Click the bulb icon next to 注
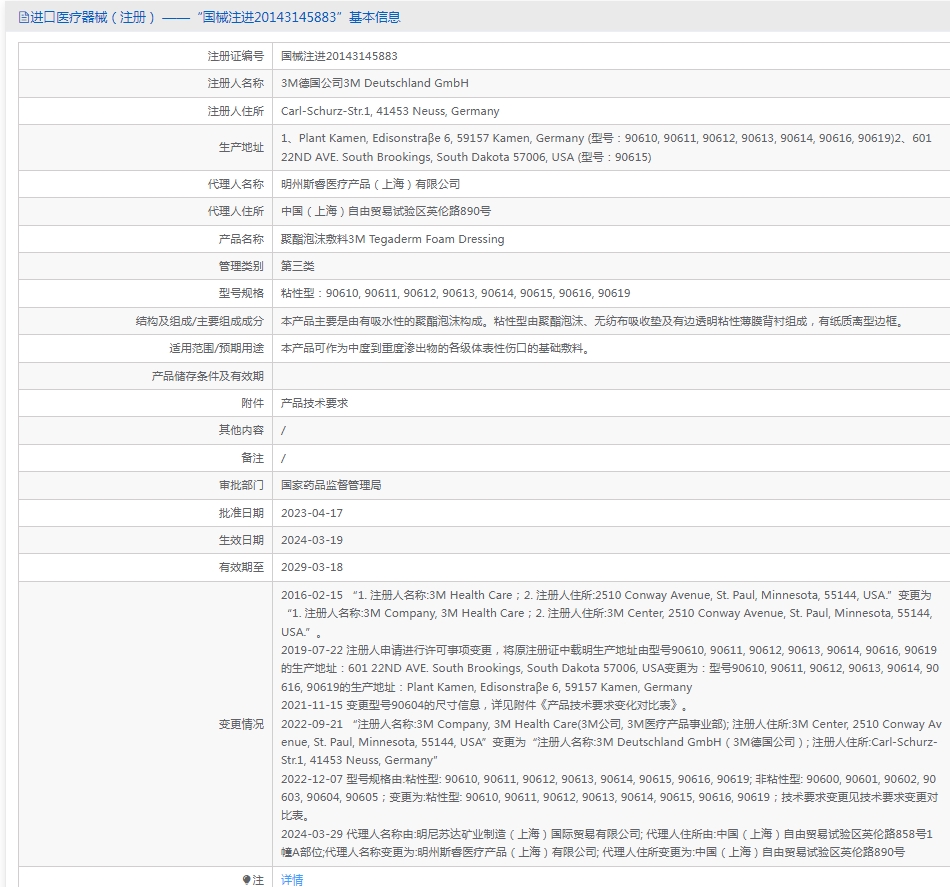 coord(246,880)
